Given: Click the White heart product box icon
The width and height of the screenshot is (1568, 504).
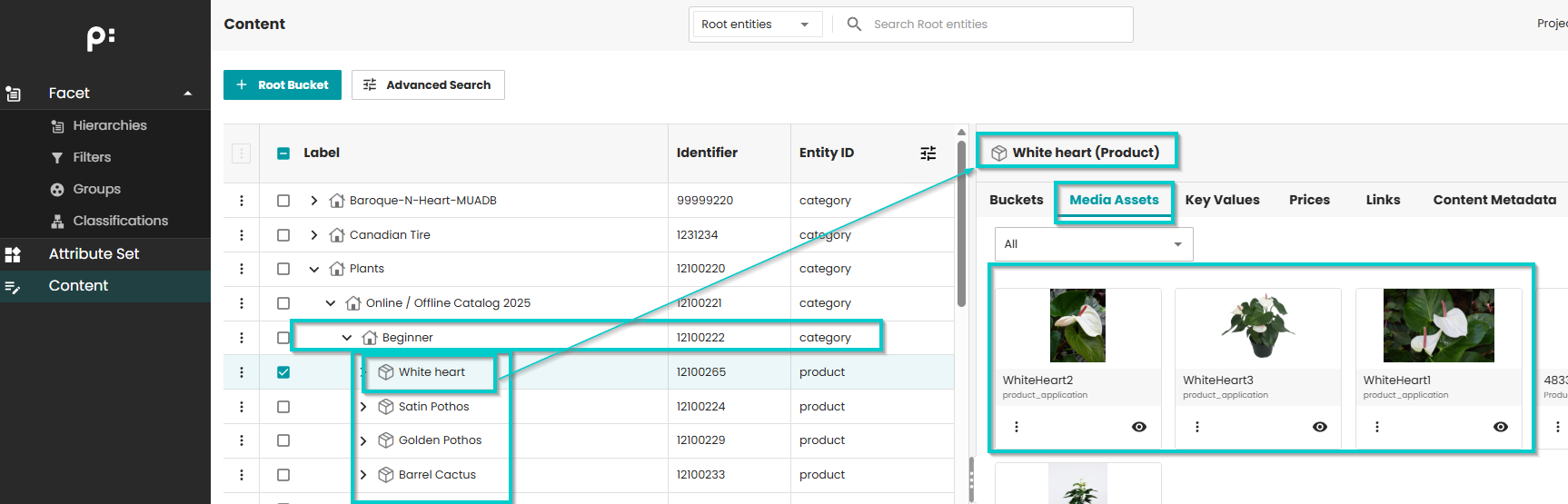Looking at the screenshot, I should 386,372.
